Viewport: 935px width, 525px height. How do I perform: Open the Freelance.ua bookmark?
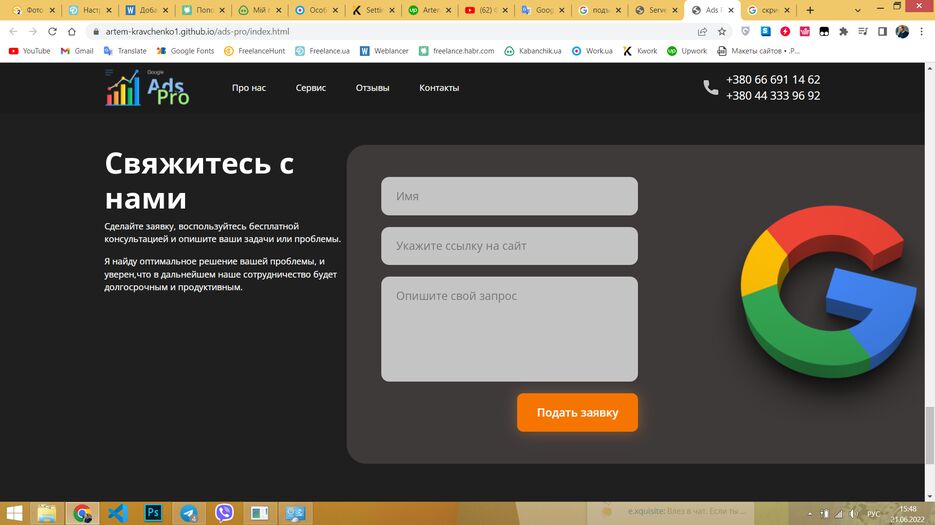point(323,51)
